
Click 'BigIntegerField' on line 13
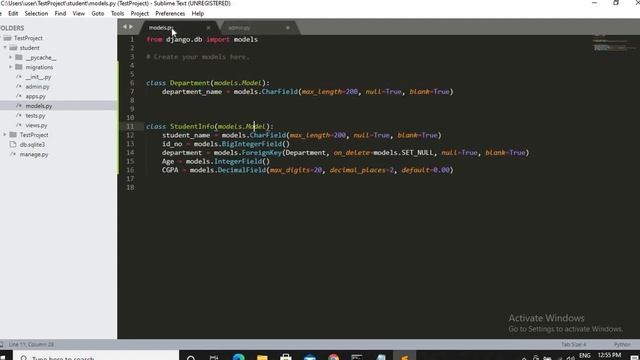pyautogui.click(x=252, y=144)
